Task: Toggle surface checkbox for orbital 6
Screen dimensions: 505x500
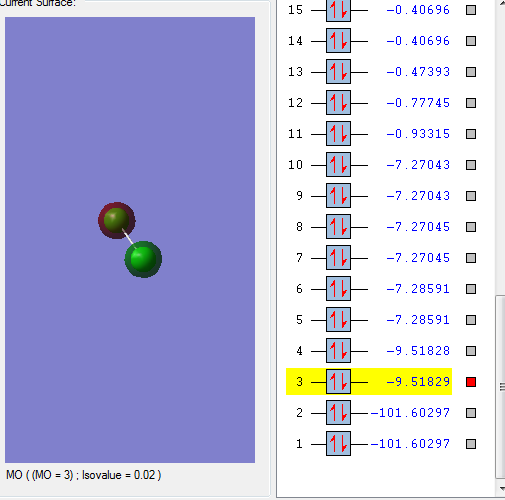Action: click(x=471, y=289)
